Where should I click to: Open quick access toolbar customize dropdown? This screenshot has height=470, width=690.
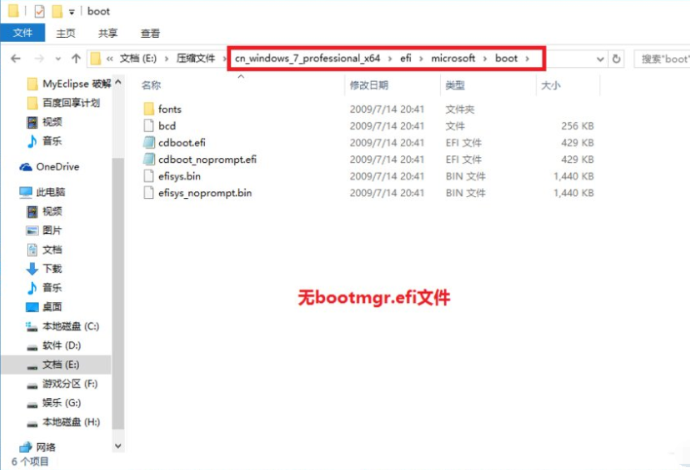[71, 12]
